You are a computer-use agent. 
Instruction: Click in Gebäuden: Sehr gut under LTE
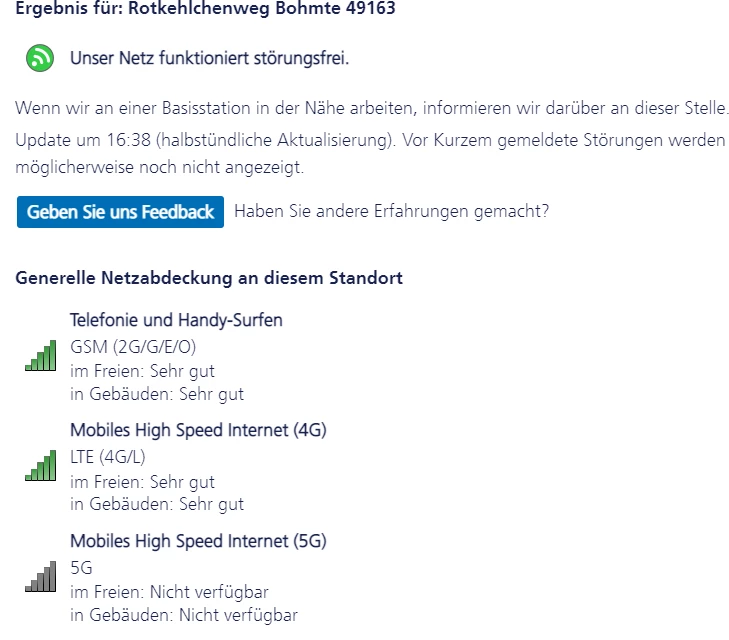(x=157, y=504)
